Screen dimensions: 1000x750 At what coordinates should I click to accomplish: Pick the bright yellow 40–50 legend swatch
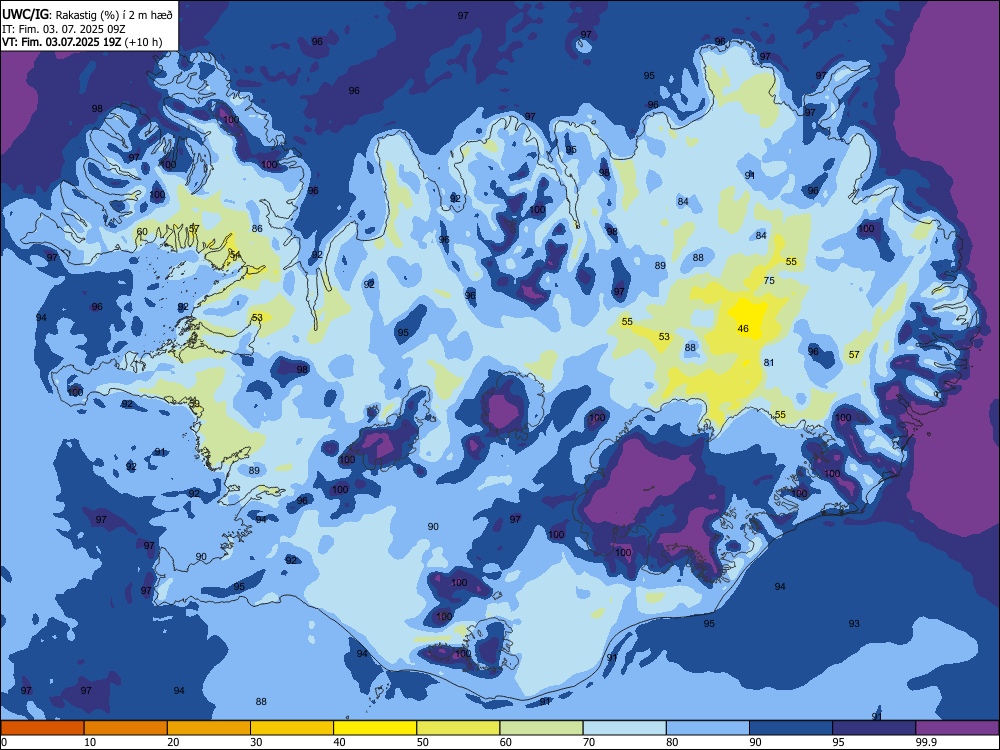pos(375,728)
